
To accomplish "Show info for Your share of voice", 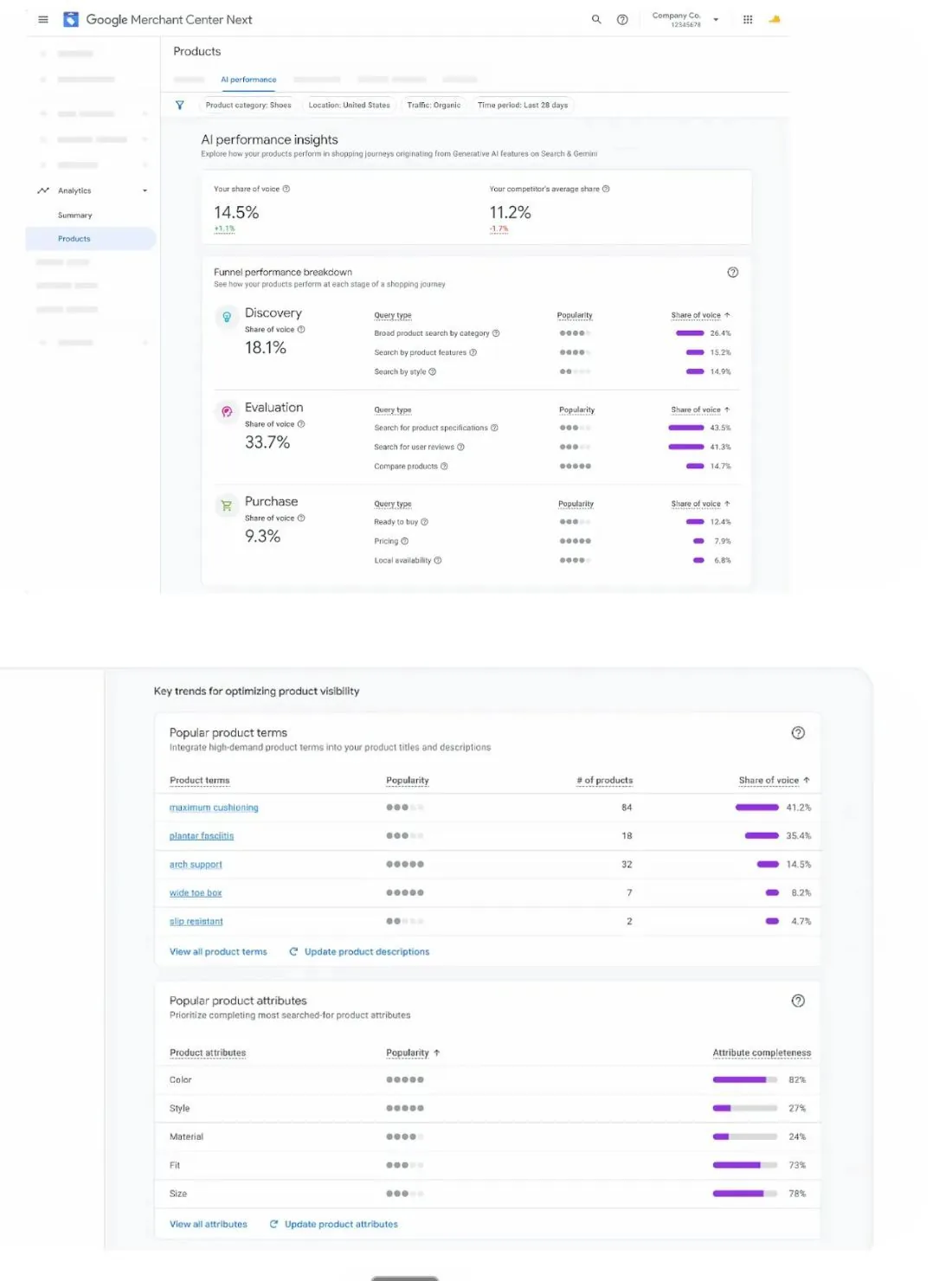I will pos(286,189).
